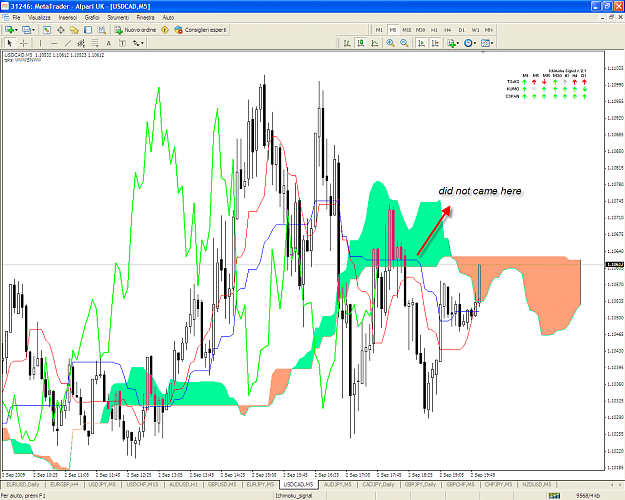Select the M5 timeframe button

pyautogui.click(x=393, y=30)
